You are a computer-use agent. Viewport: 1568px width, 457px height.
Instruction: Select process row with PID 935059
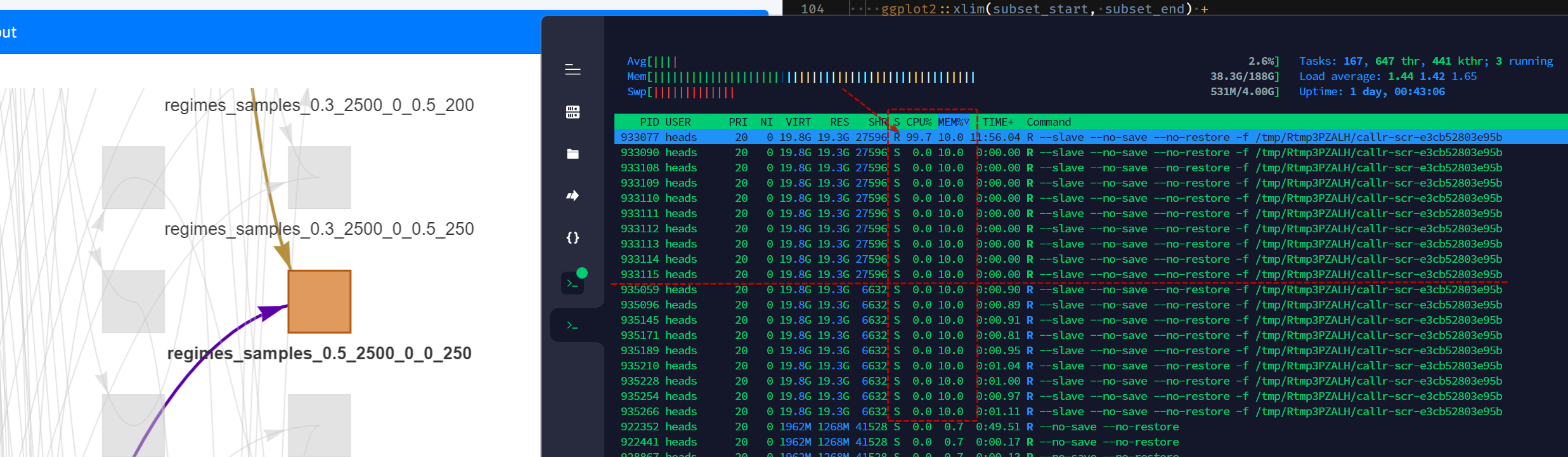1091,289
